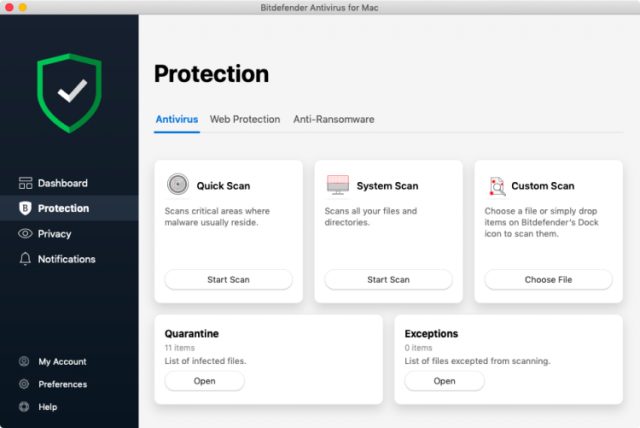Click the green shield status icon
The image size is (640, 428).
70,93
